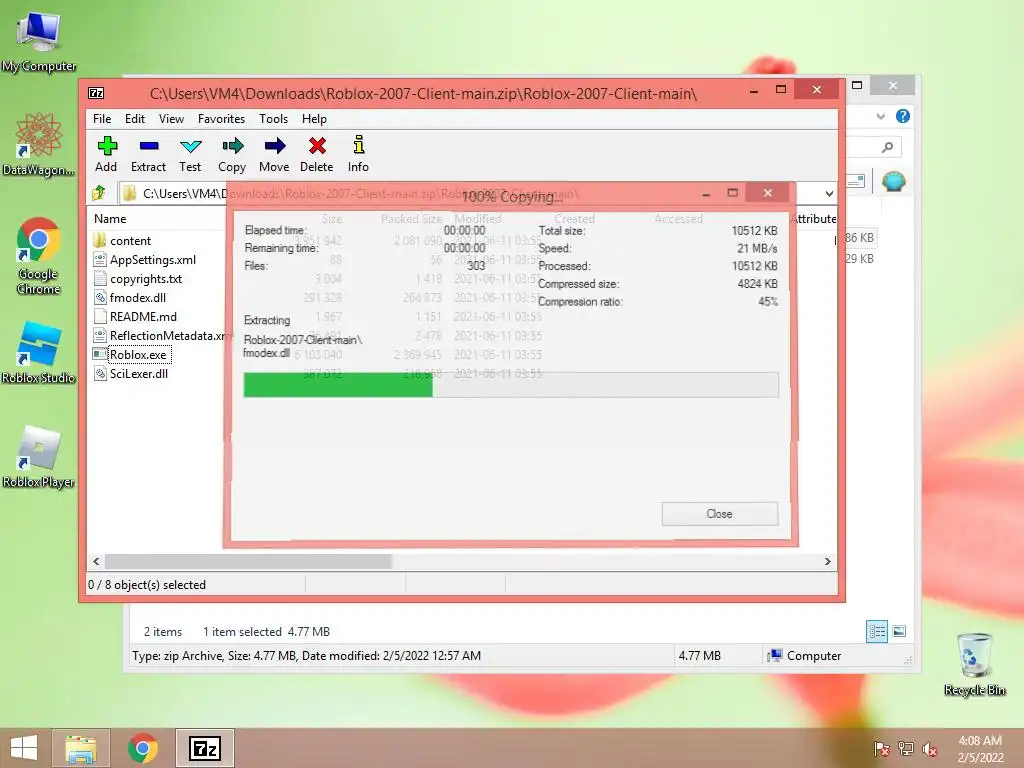Open Chrome from the taskbar
1024x768 pixels.
point(142,748)
